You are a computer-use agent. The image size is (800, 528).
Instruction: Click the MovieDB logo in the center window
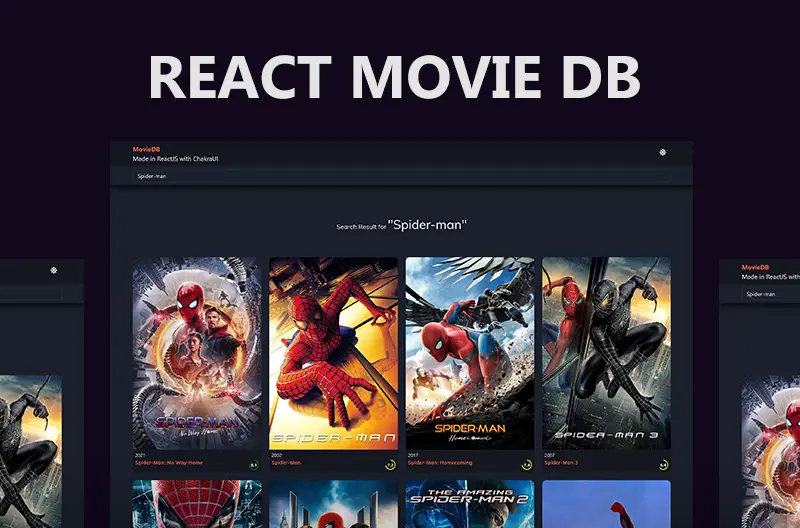(x=146, y=149)
